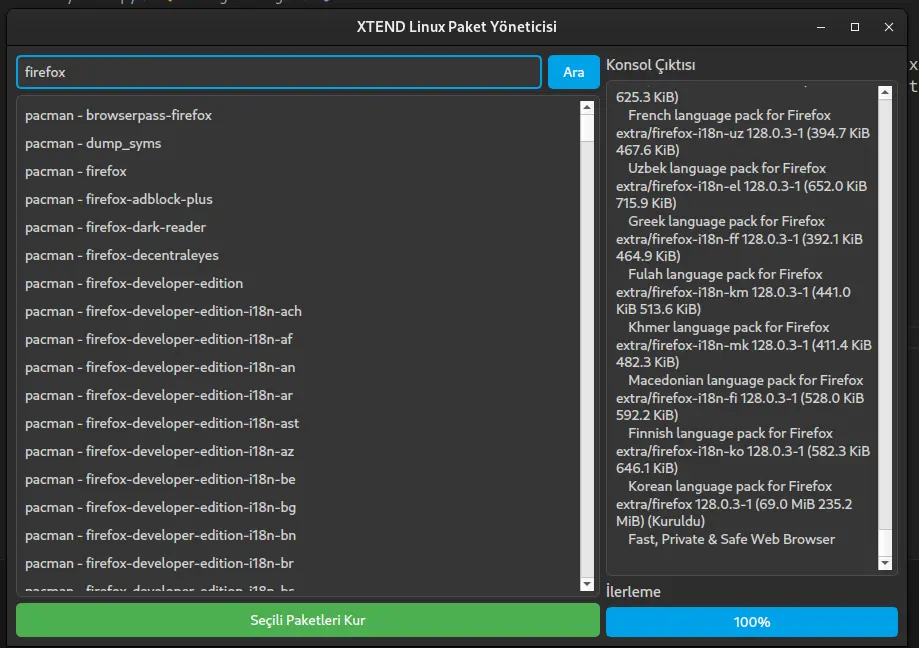Image resolution: width=919 pixels, height=648 pixels.
Task: Minimize the XTEND Paket Yöneticisi window
Action: point(821,27)
